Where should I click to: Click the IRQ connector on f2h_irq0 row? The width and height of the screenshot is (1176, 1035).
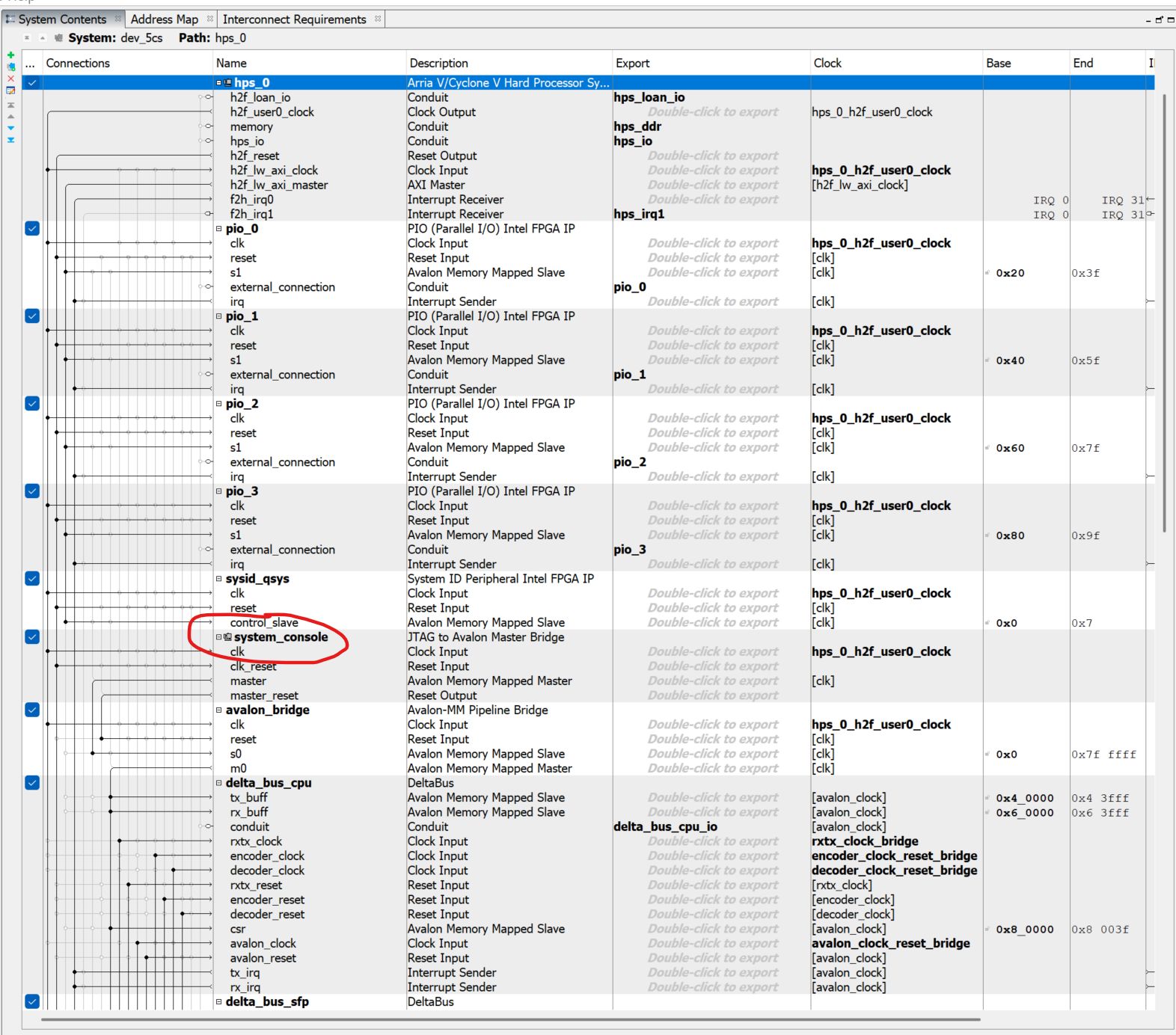point(1149,200)
